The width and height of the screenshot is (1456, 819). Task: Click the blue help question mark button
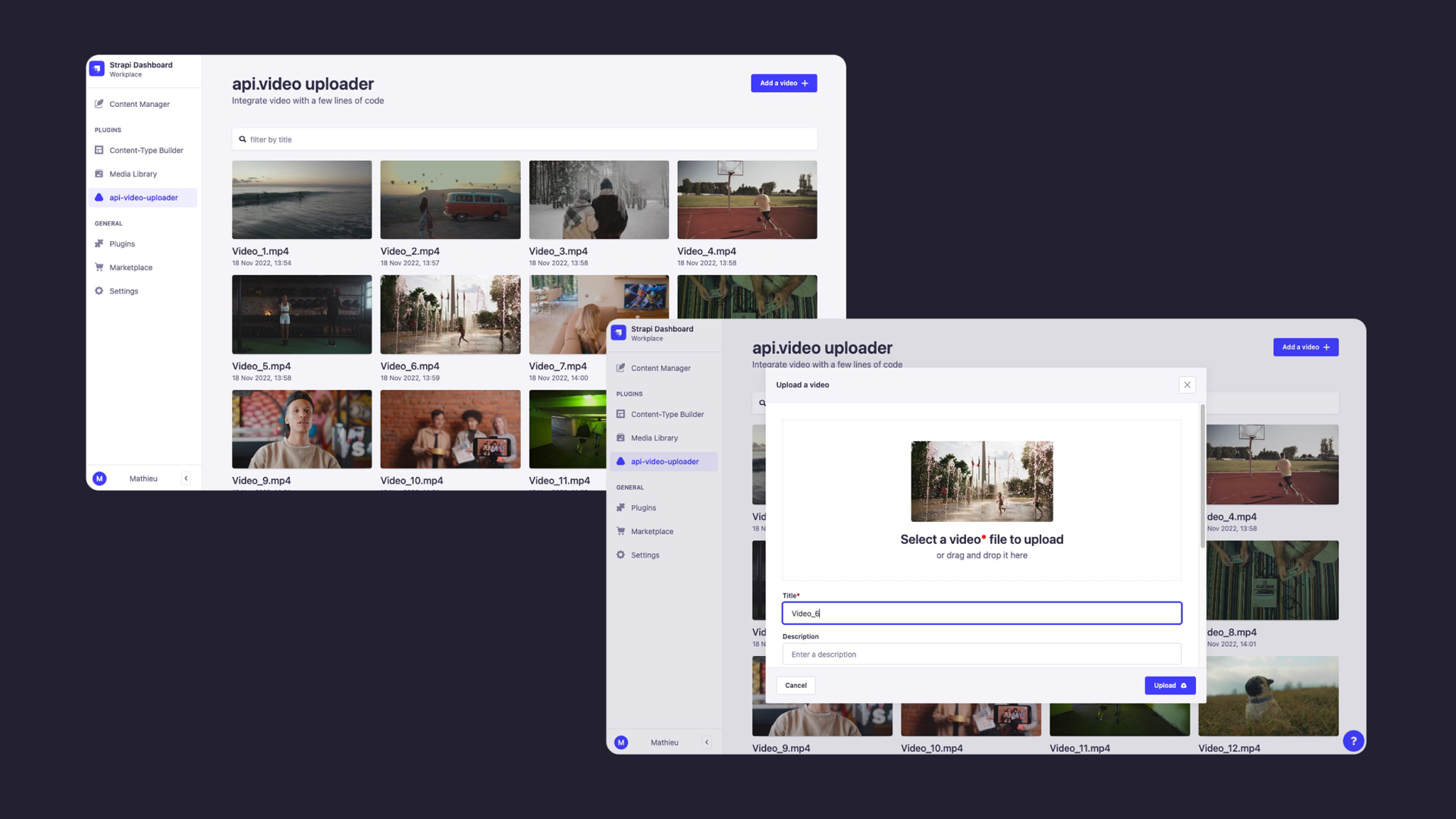click(1353, 741)
